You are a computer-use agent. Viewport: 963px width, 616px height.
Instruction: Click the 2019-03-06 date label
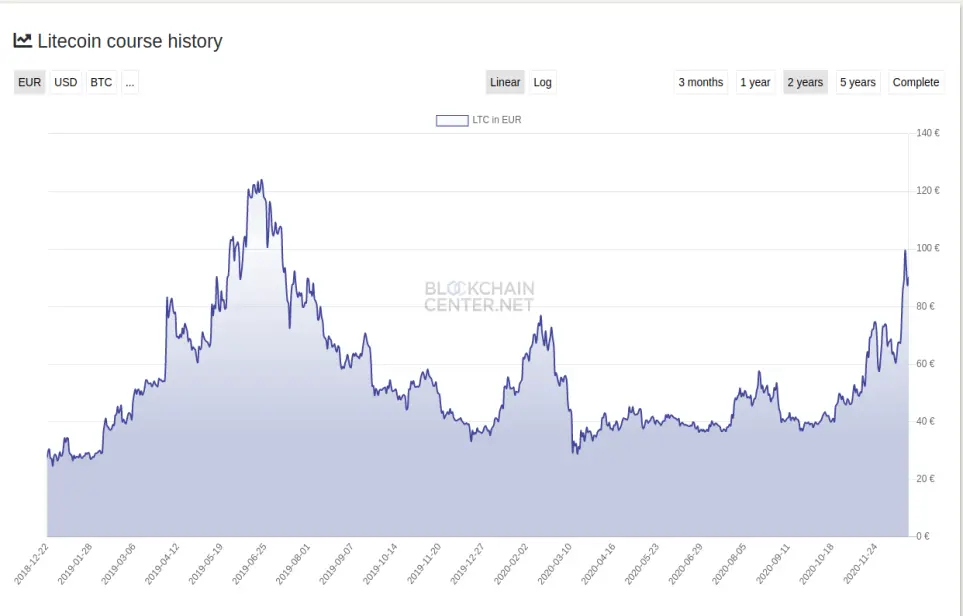(x=119, y=564)
